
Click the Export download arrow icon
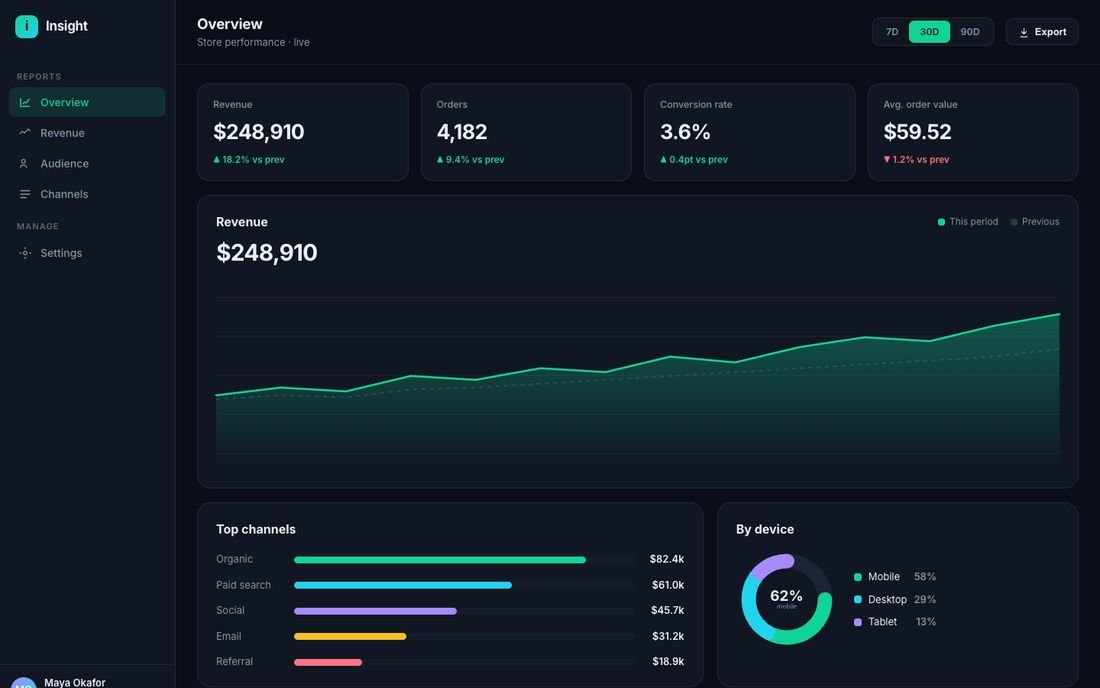[x=1024, y=32]
